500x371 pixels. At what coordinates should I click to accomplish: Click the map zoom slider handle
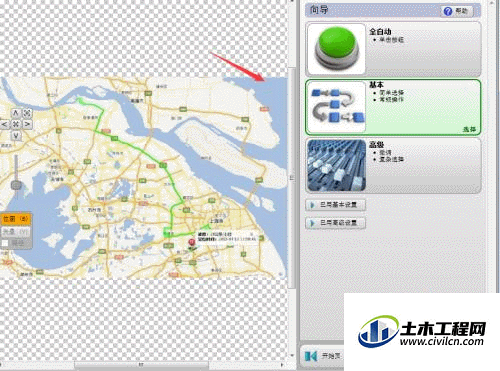tap(16, 185)
